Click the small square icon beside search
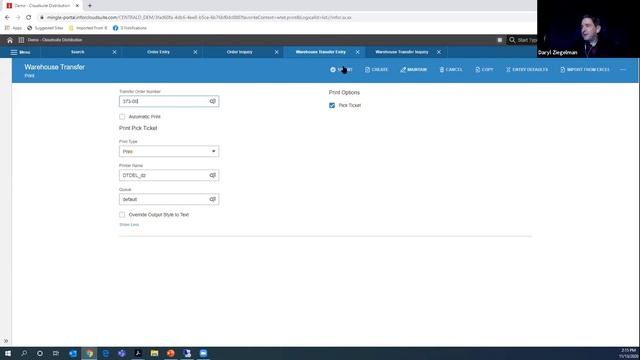The image size is (640, 360). (x=500, y=40)
